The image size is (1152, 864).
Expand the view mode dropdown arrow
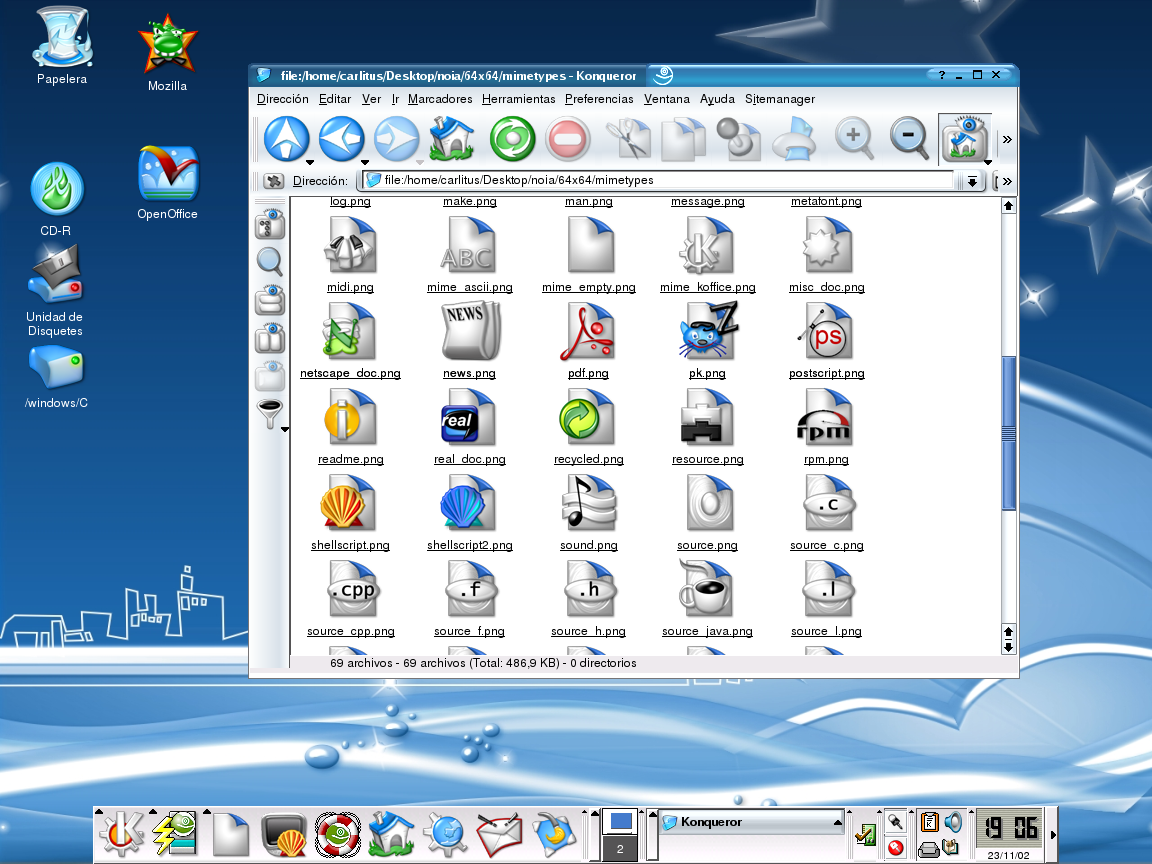tap(988, 162)
